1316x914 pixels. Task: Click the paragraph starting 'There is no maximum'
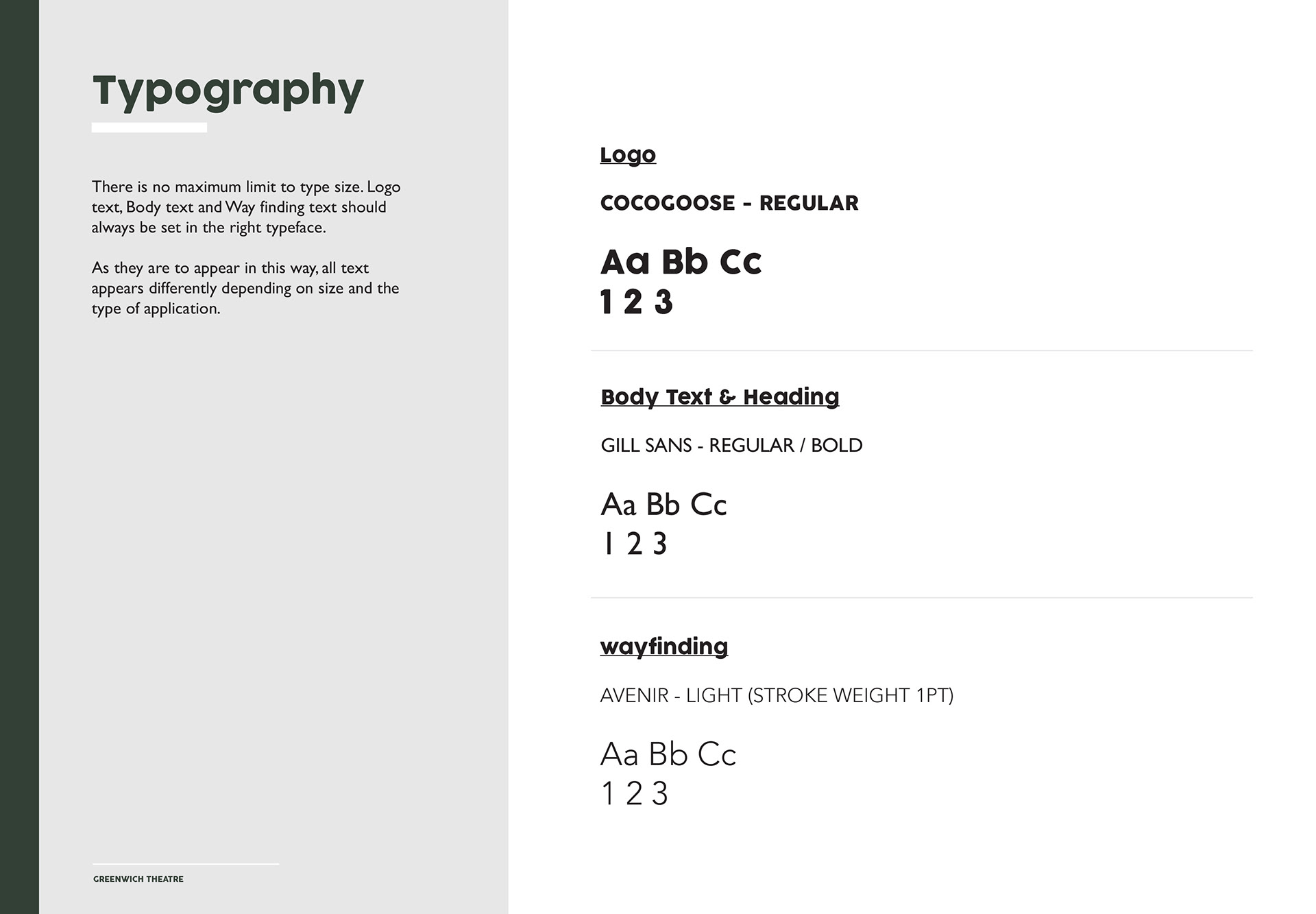[246, 207]
